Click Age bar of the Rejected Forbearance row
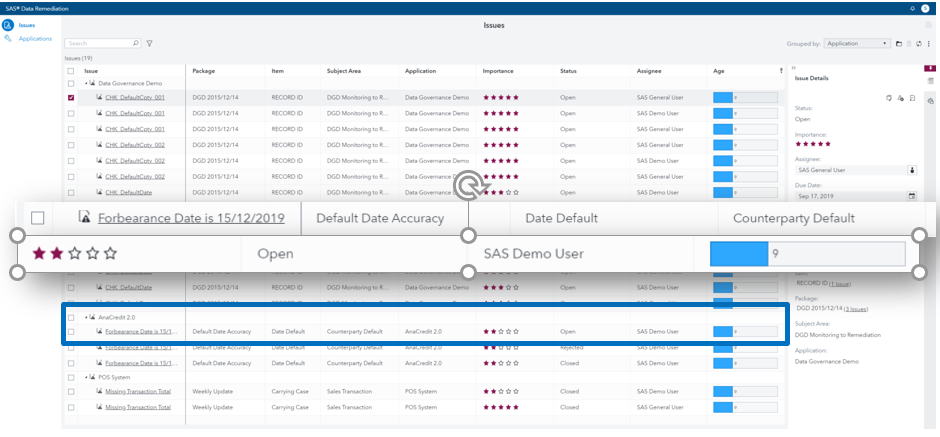Image resolution: width=940 pixels, height=437 pixels. pos(745,347)
